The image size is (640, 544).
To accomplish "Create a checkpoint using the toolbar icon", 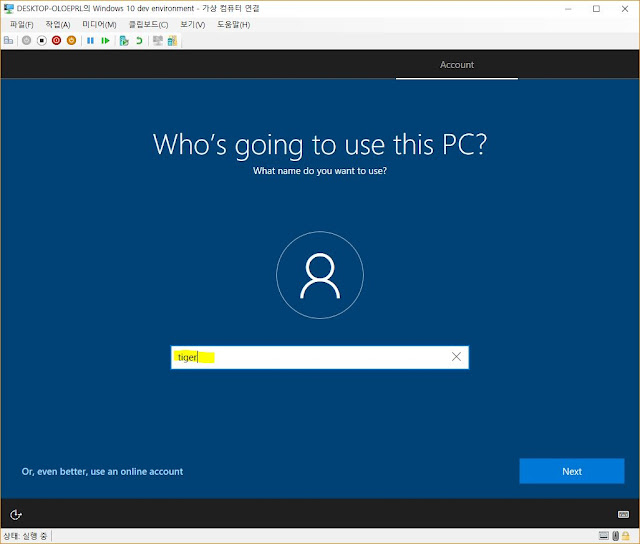I will click(124, 40).
